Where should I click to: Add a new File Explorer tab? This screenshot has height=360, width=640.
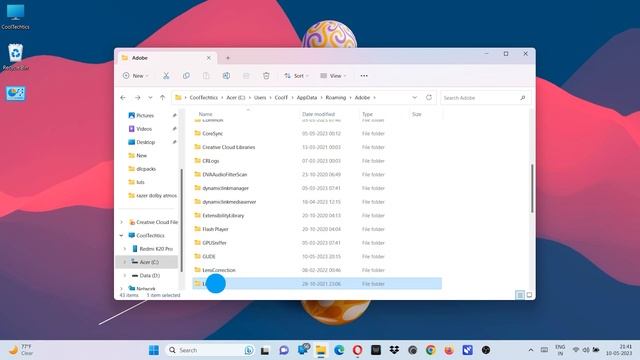tap(228, 58)
